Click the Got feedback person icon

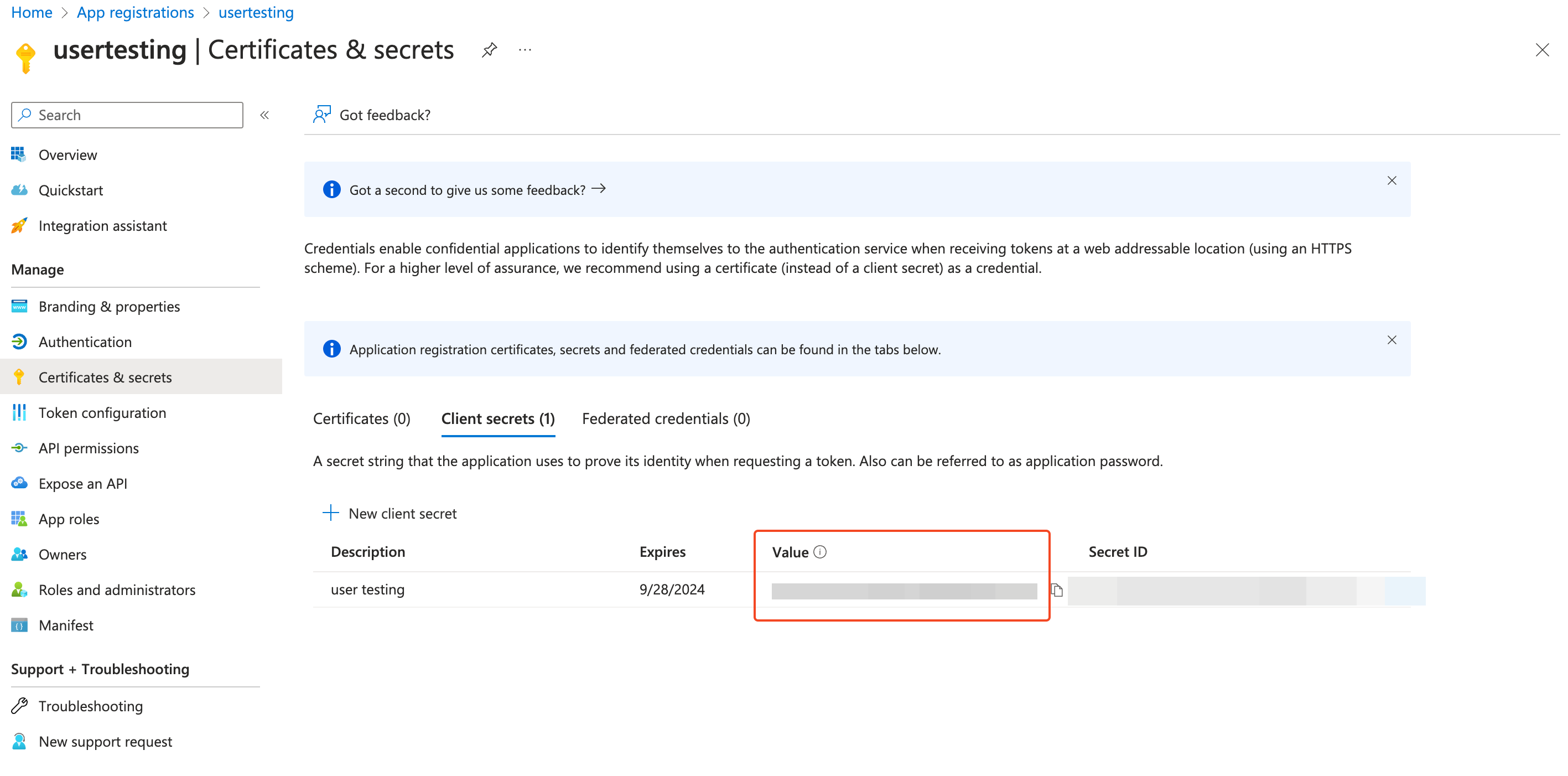(321, 115)
